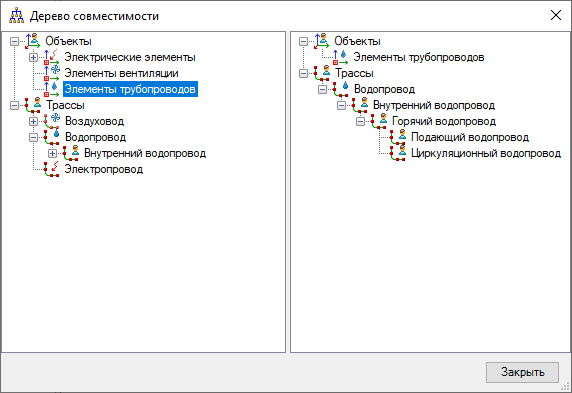Collapse the Трассы node in right tree
The width and height of the screenshot is (572, 393).
coord(303,74)
